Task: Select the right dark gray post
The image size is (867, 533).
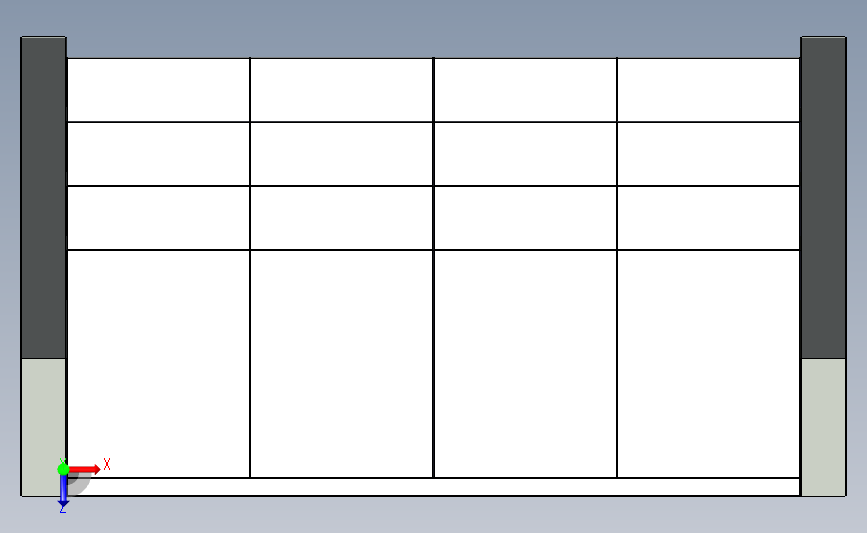Action: point(823,197)
